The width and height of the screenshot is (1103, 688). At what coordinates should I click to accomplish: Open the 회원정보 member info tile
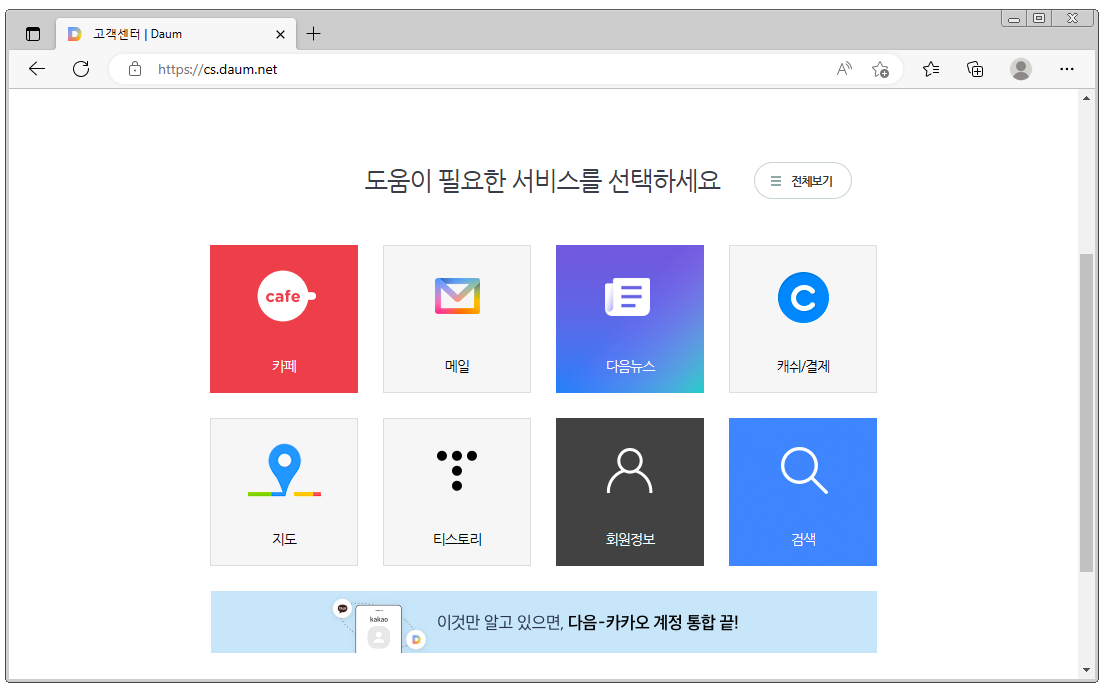[x=630, y=492]
